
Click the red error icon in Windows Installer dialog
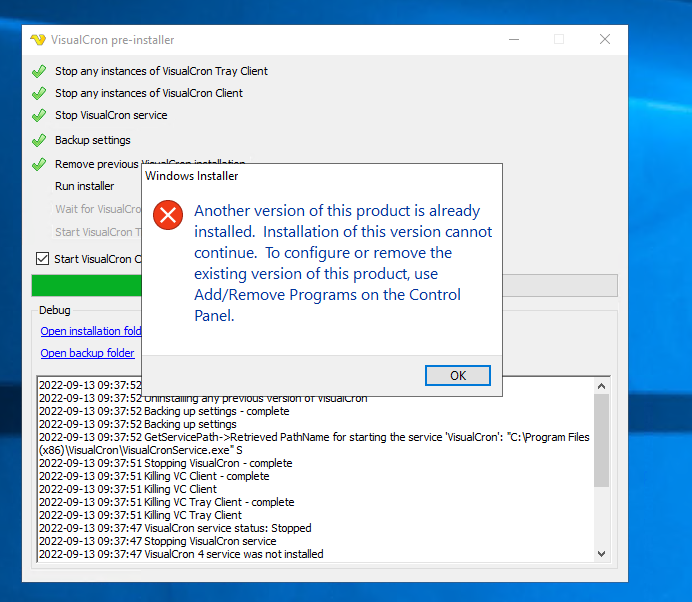click(x=168, y=215)
